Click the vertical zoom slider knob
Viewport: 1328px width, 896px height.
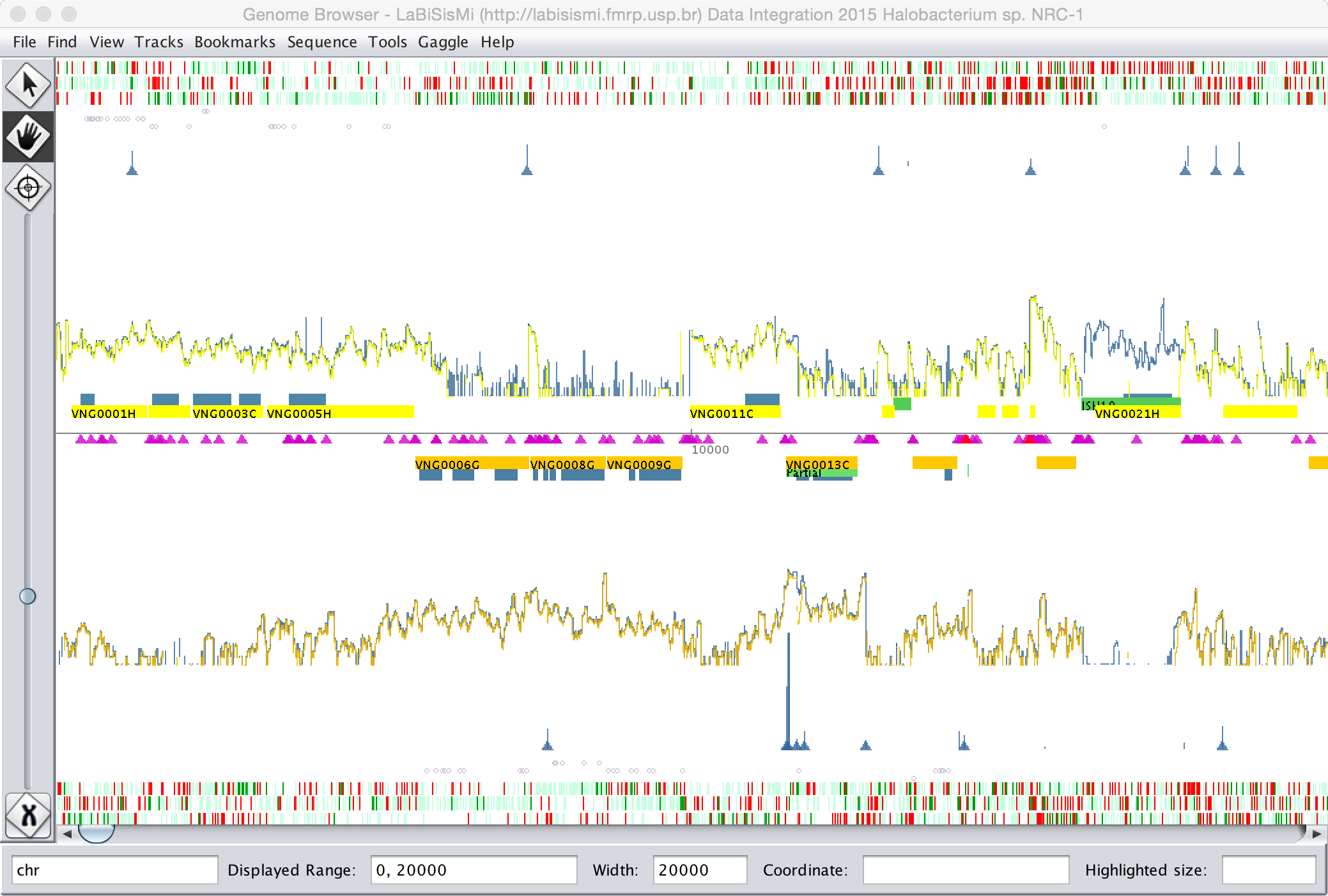click(27, 596)
